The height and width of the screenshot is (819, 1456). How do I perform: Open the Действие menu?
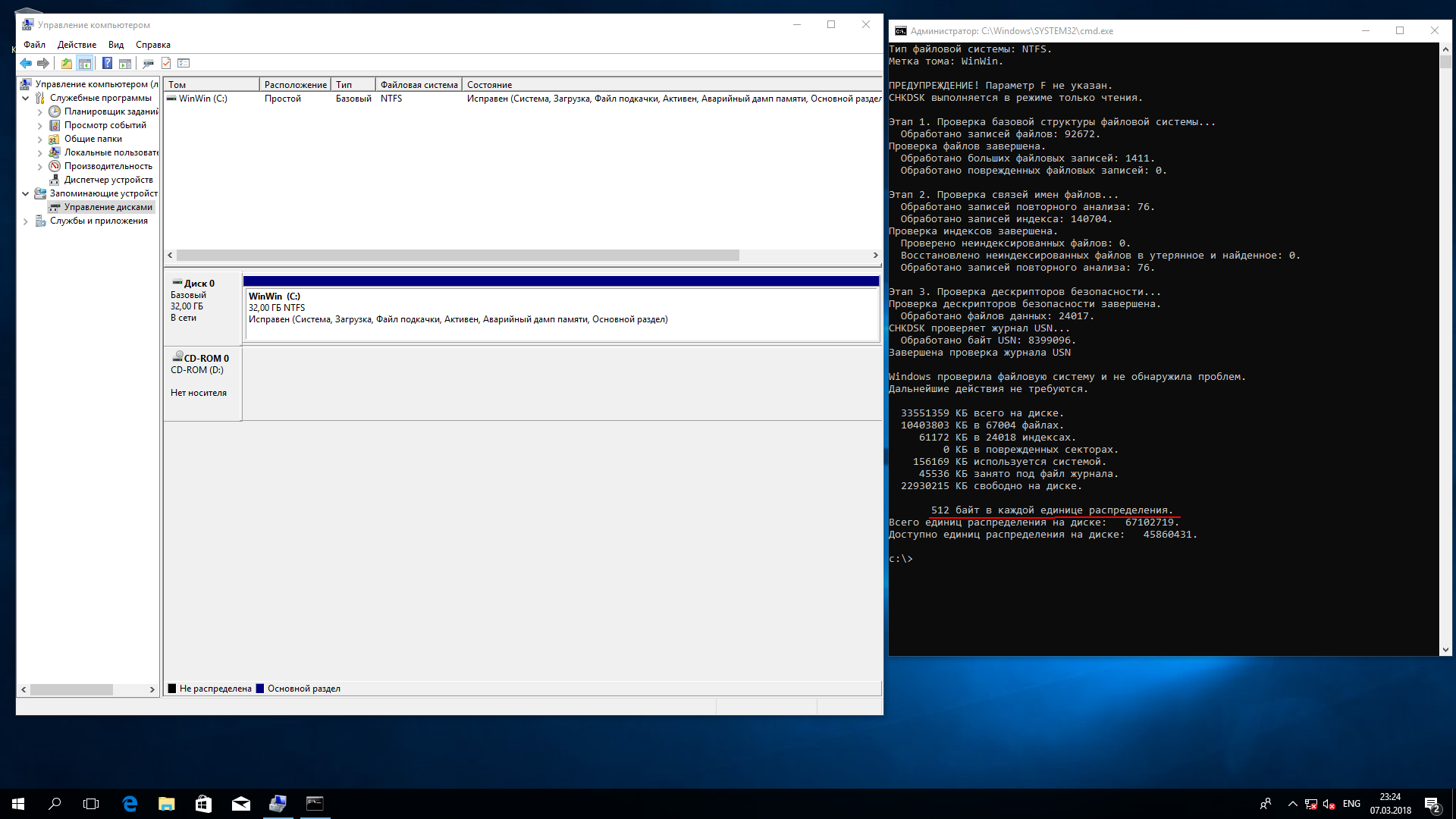pyautogui.click(x=77, y=45)
